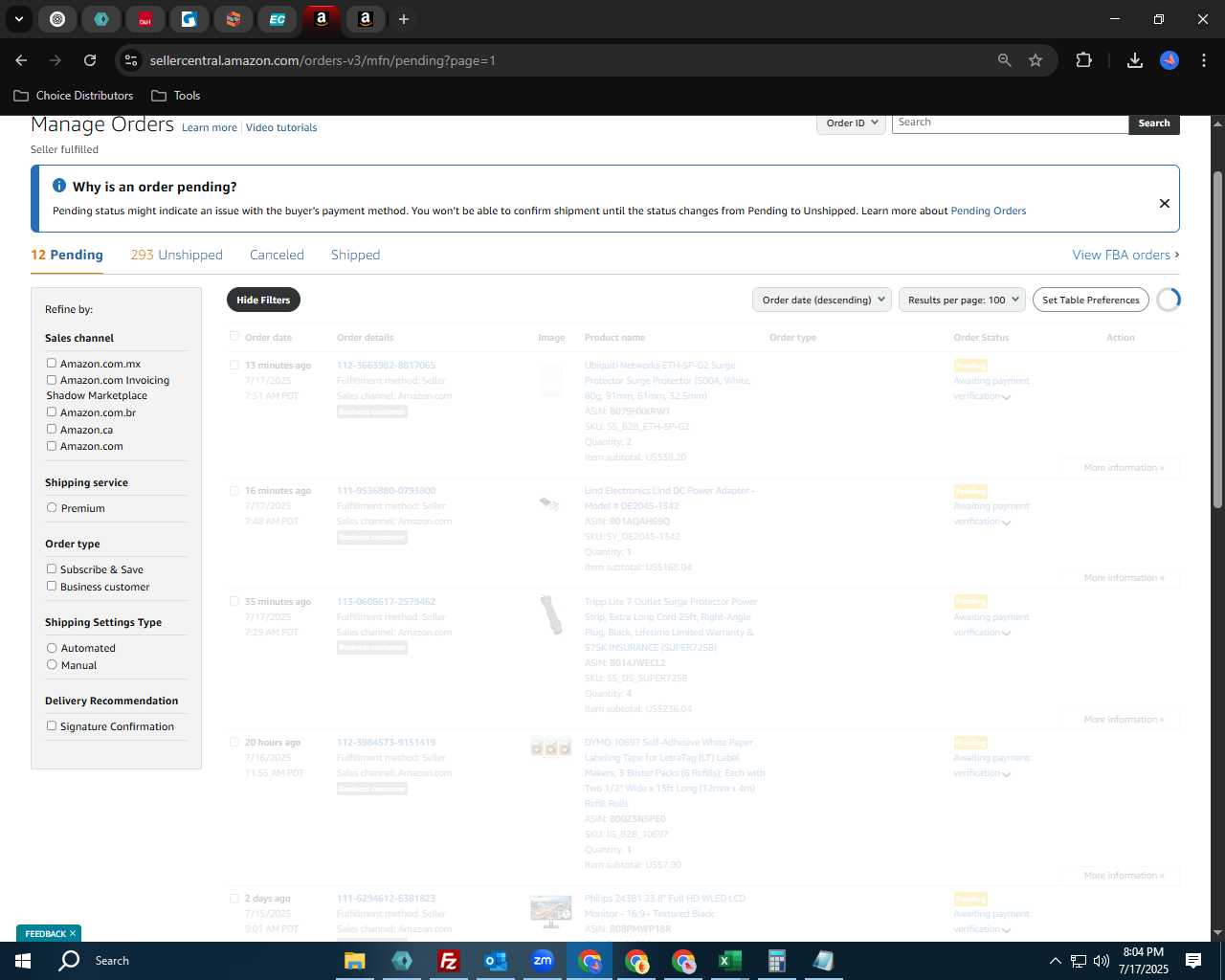Click the Hide Filters button

pos(263,300)
